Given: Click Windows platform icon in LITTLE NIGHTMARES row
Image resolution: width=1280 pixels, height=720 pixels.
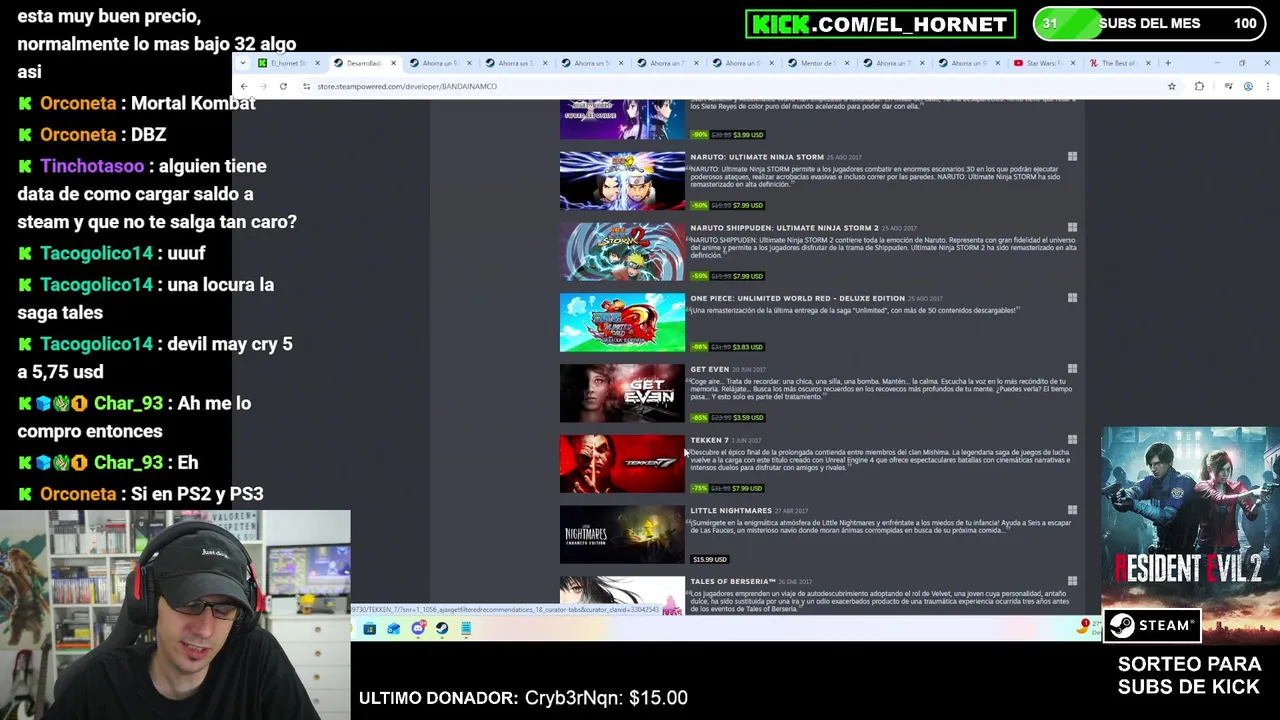Looking at the screenshot, I should (x=1072, y=511).
